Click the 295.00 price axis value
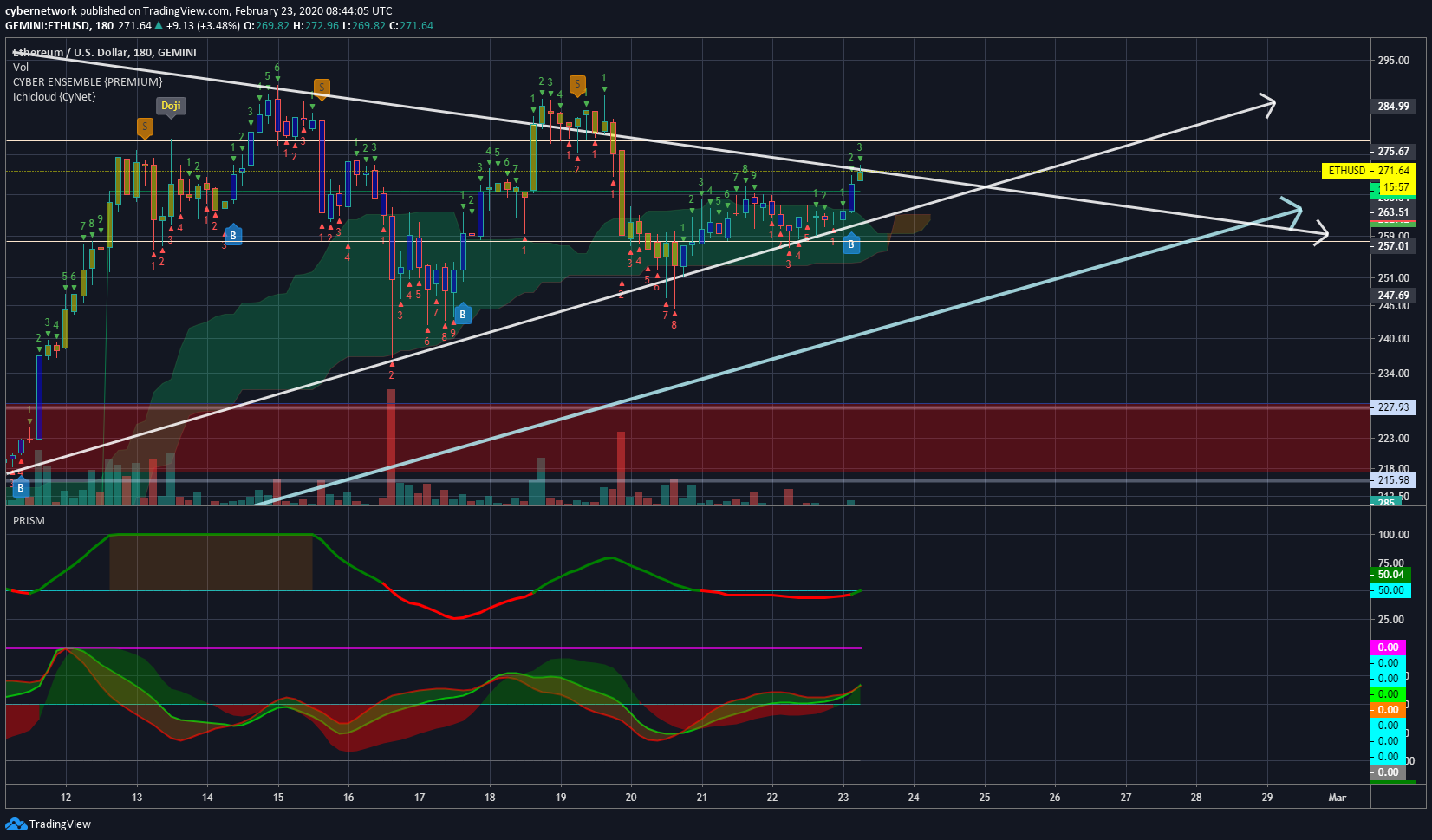Image resolution: width=1432 pixels, height=840 pixels. pyautogui.click(x=1394, y=61)
